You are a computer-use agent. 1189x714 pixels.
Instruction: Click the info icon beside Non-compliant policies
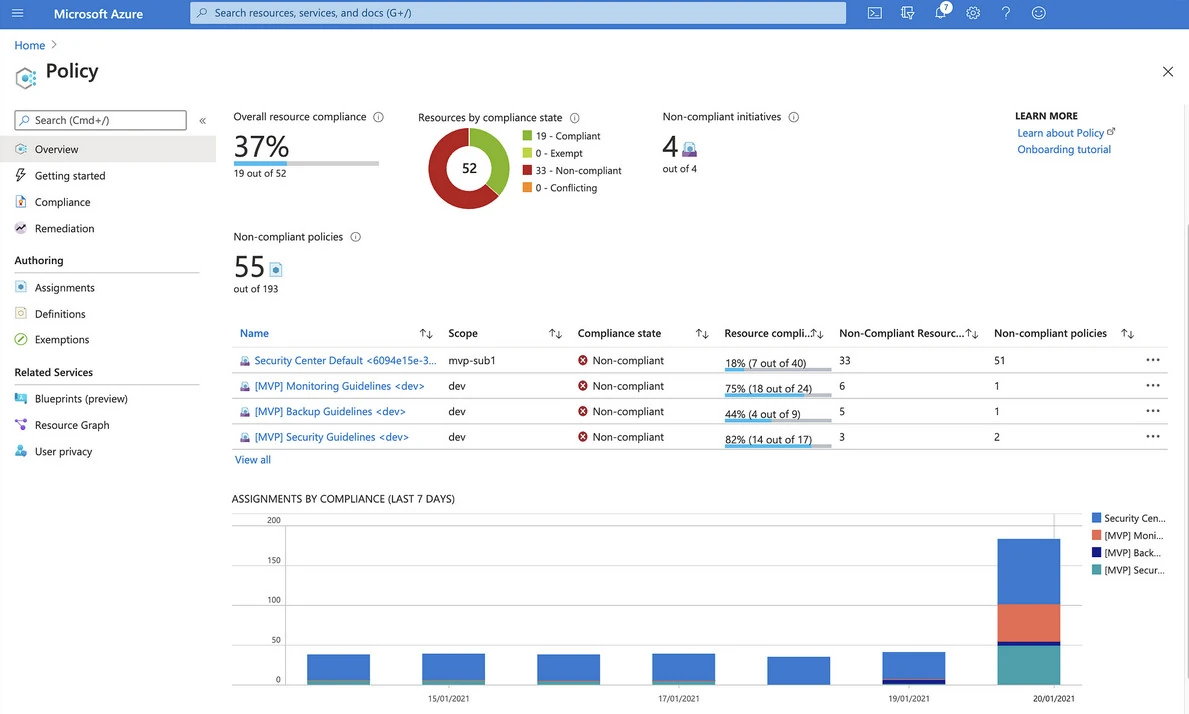point(356,236)
